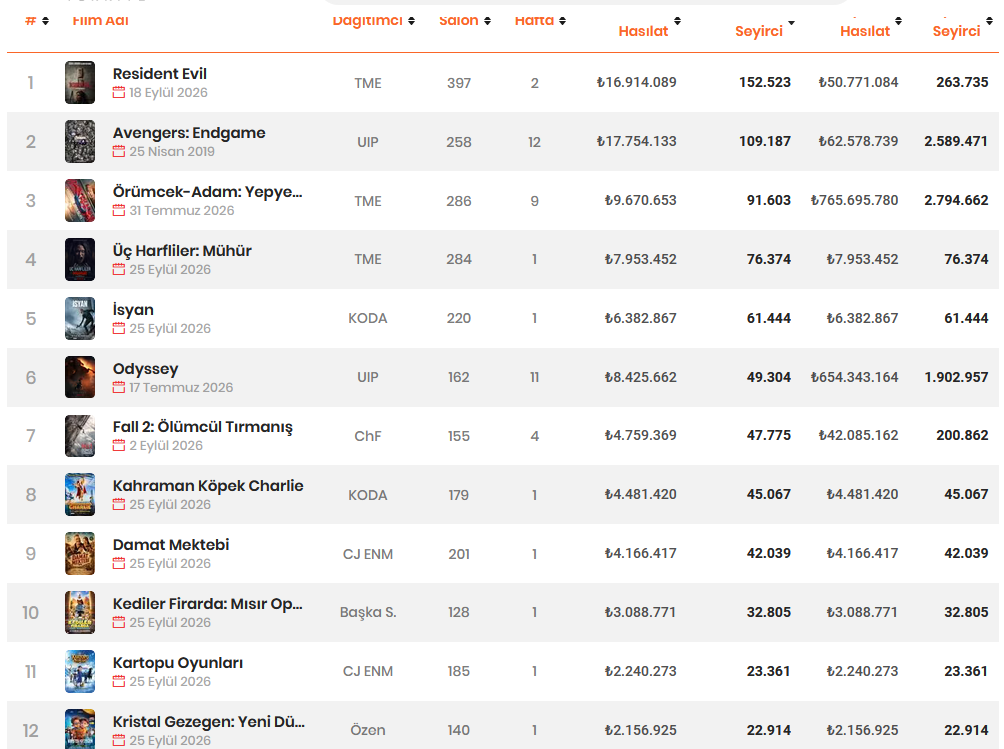
Task: Click the calendar icon under Üç Harfliler: Mühür
Action: coord(118,270)
